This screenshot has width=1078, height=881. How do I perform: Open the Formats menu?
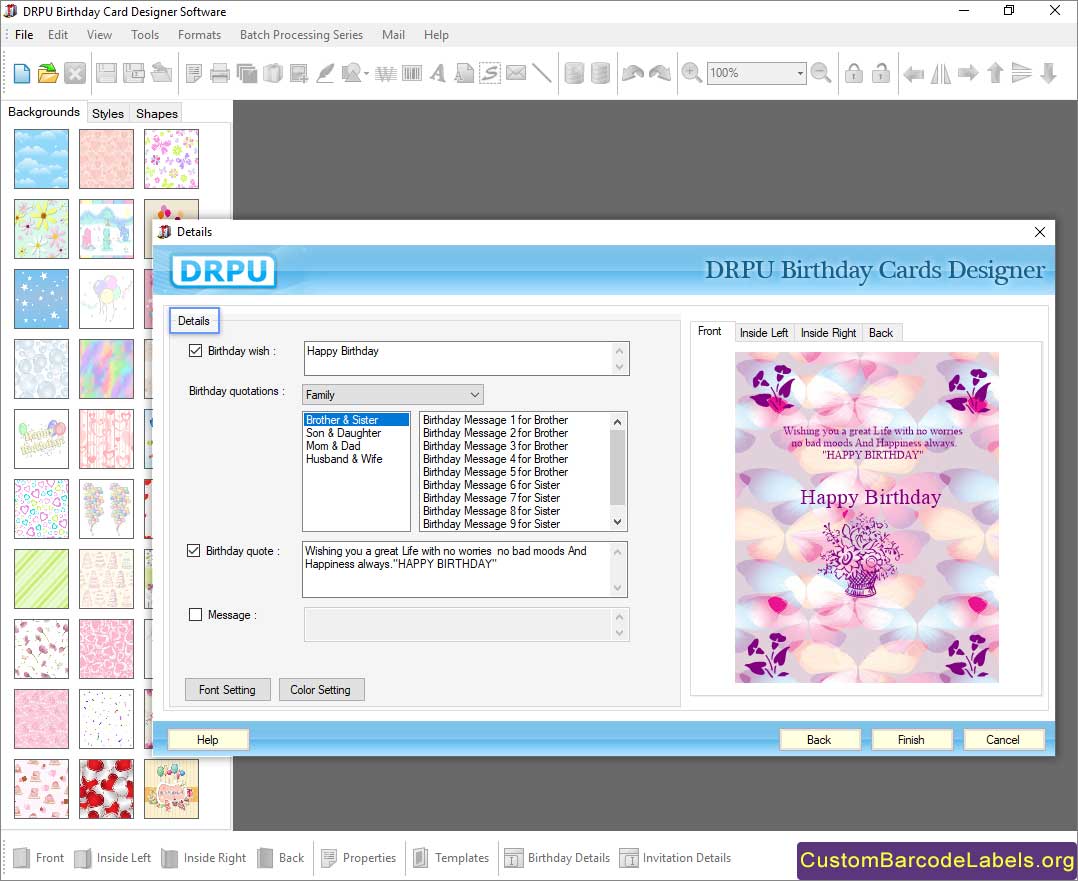tap(199, 34)
